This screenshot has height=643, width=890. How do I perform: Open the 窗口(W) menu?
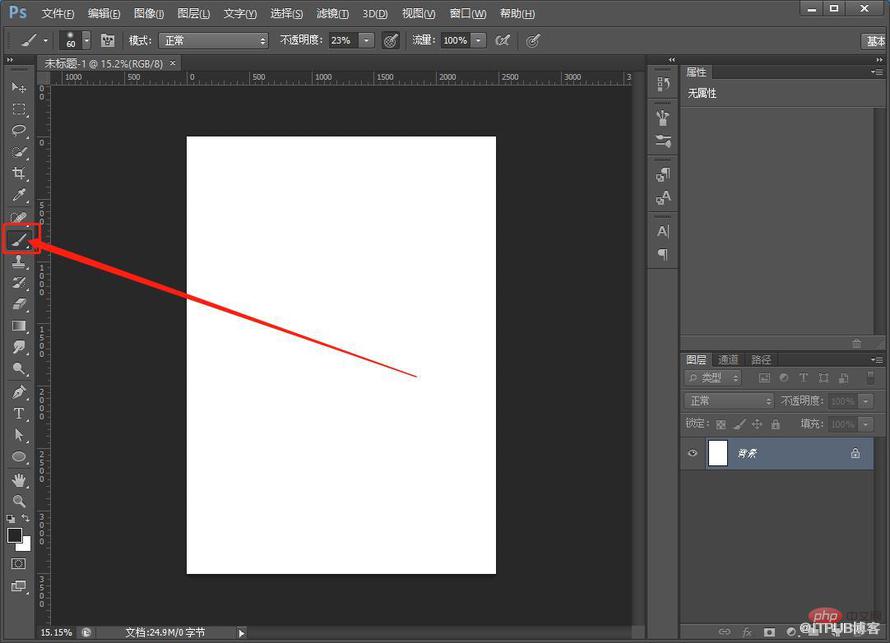click(468, 14)
